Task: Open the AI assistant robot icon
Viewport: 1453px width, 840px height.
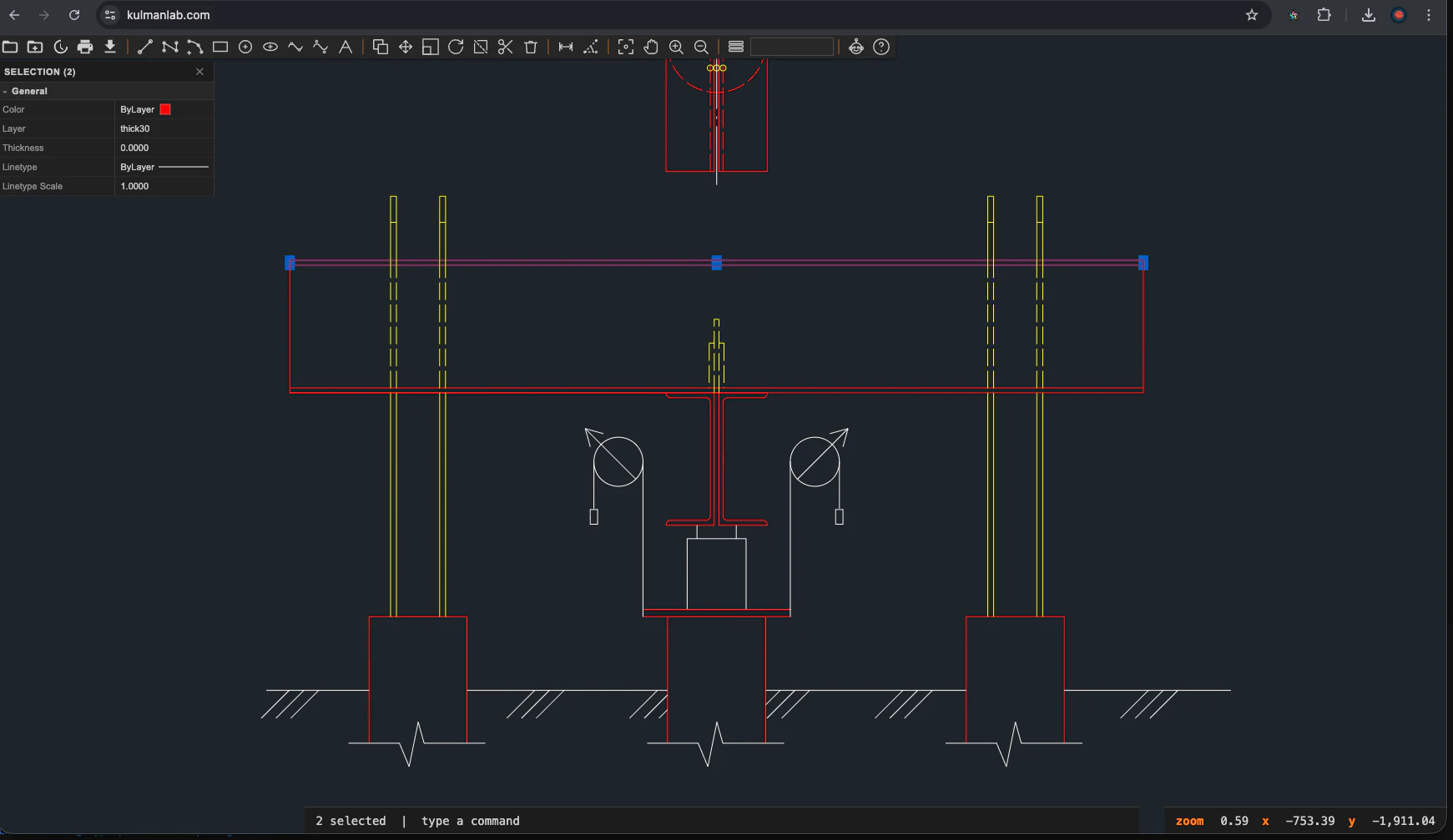Action: [857, 47]
